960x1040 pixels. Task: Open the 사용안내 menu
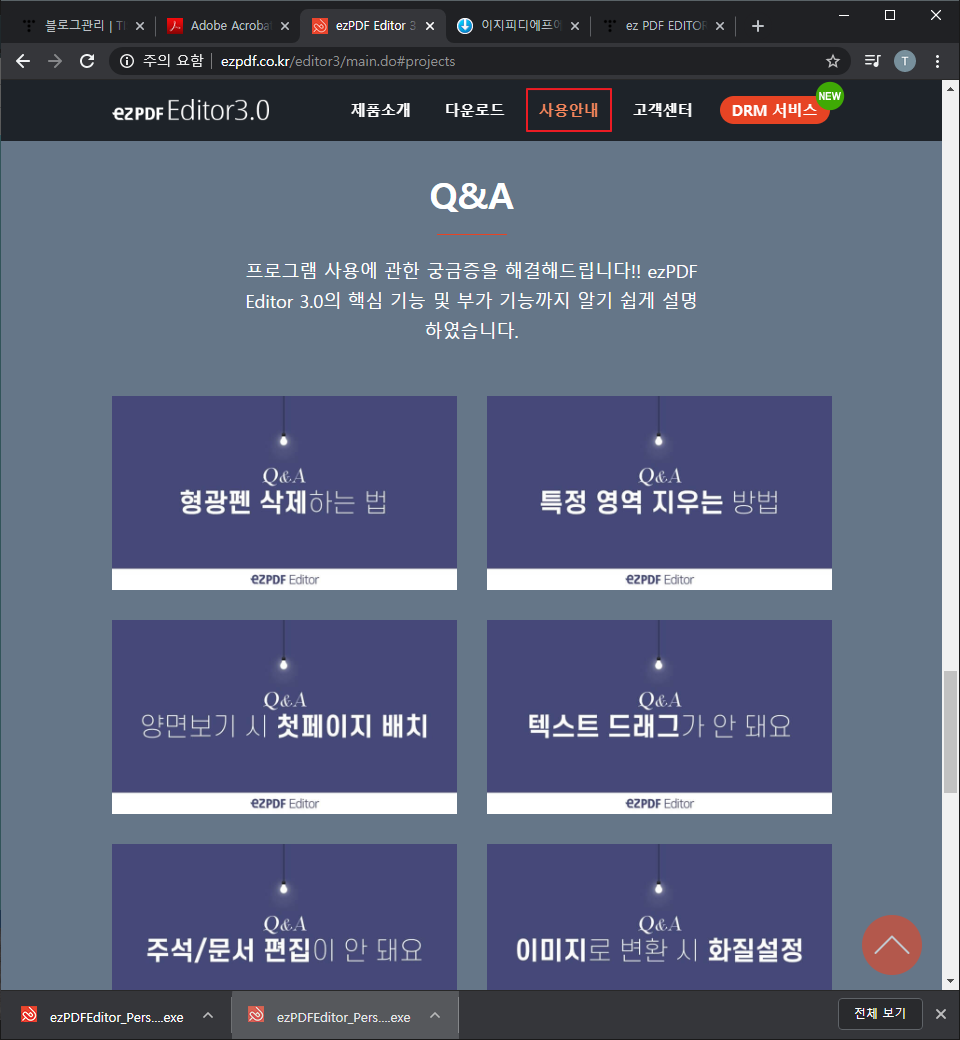(569, 110)
